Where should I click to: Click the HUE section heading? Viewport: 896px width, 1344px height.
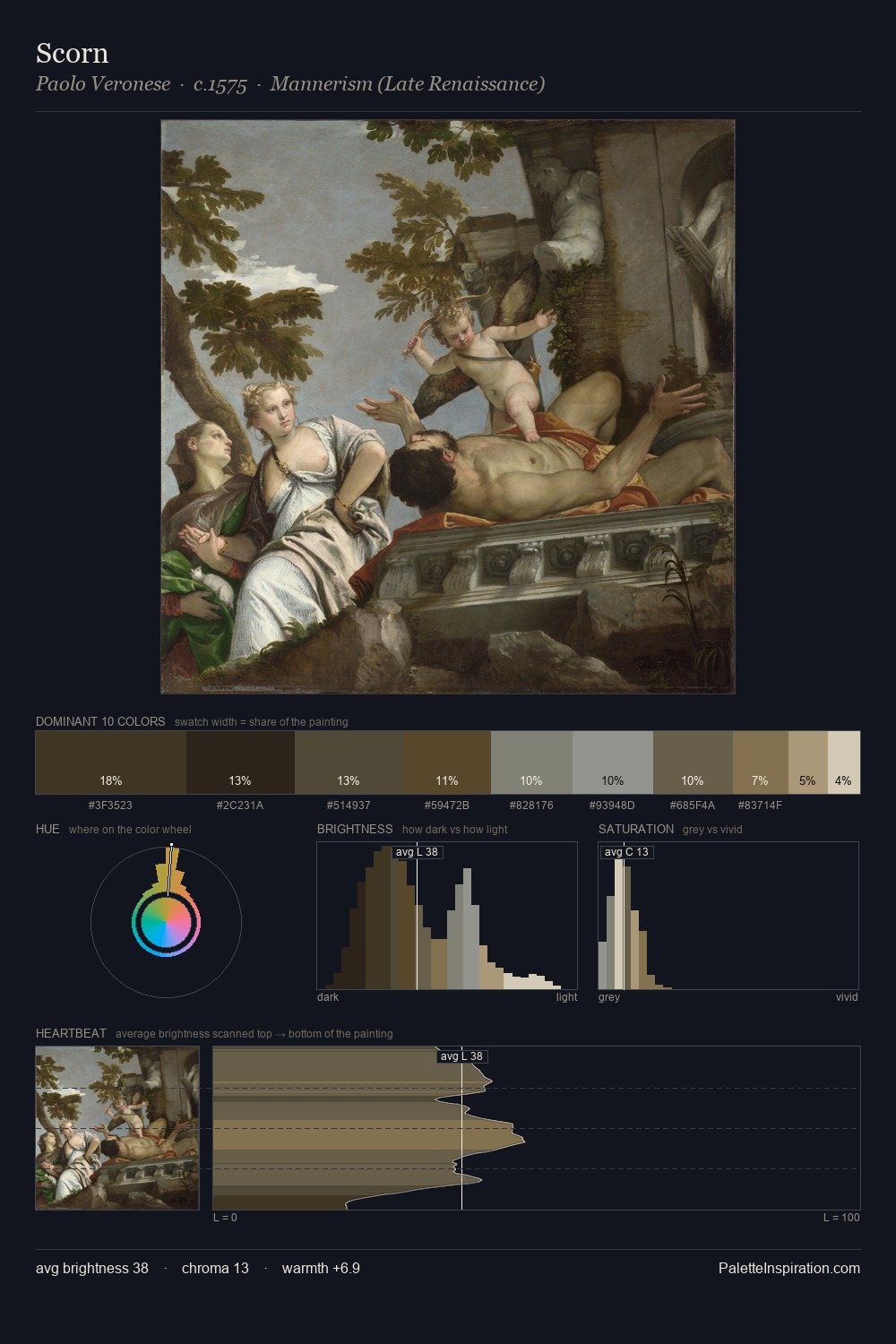coord(47,829)
